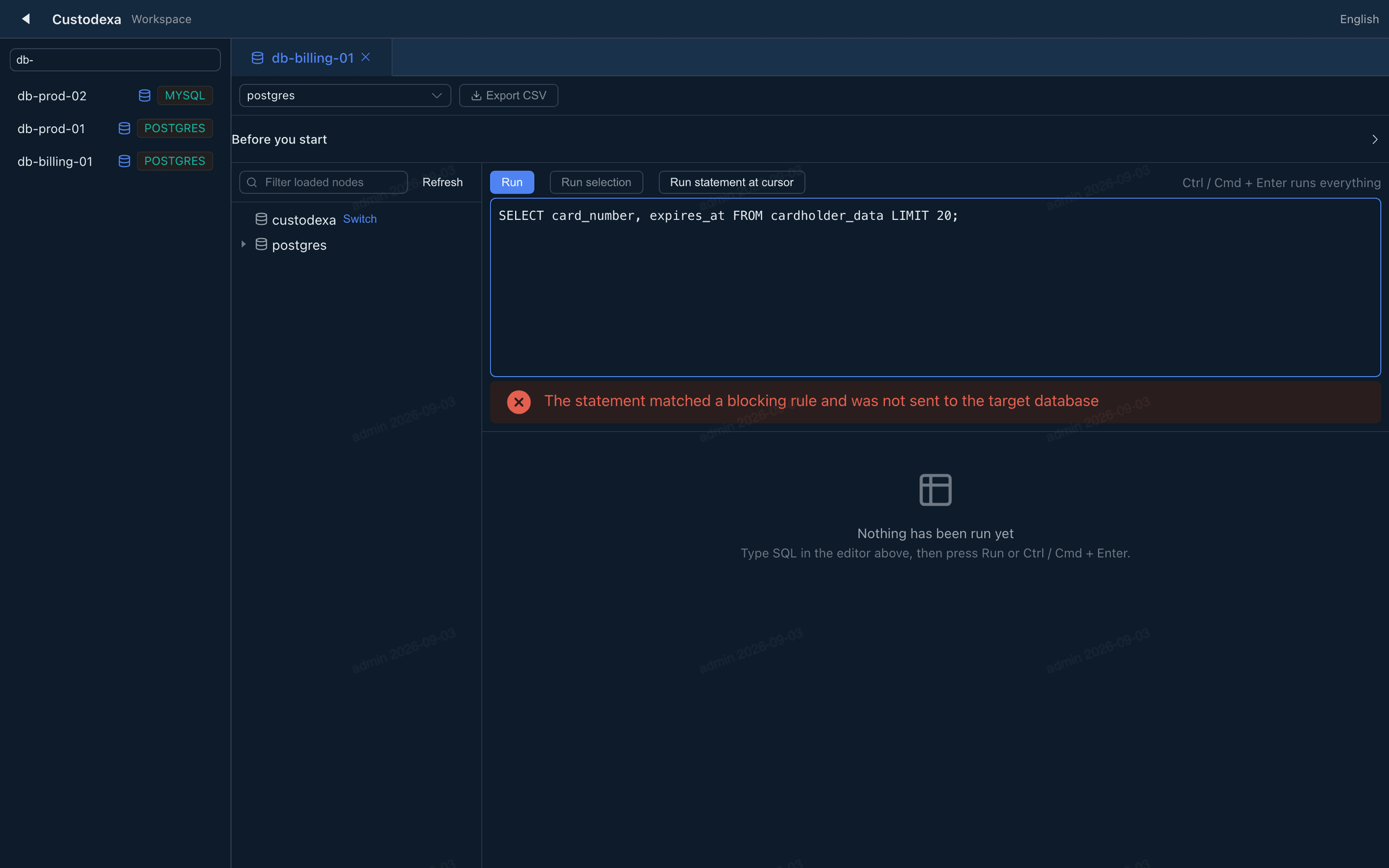Screen dimensions: 1389x868
Task: Click the Nothing has been run yet text
Action: coord(935,534)
